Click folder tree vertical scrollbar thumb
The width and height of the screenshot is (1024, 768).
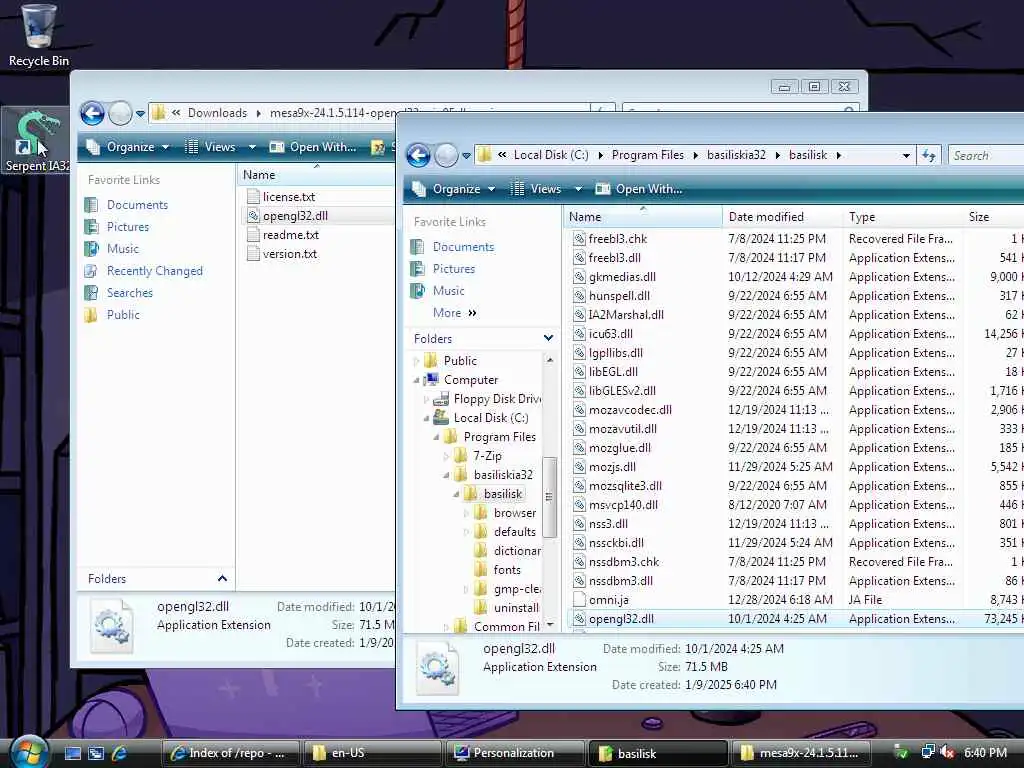click(549, 496)
